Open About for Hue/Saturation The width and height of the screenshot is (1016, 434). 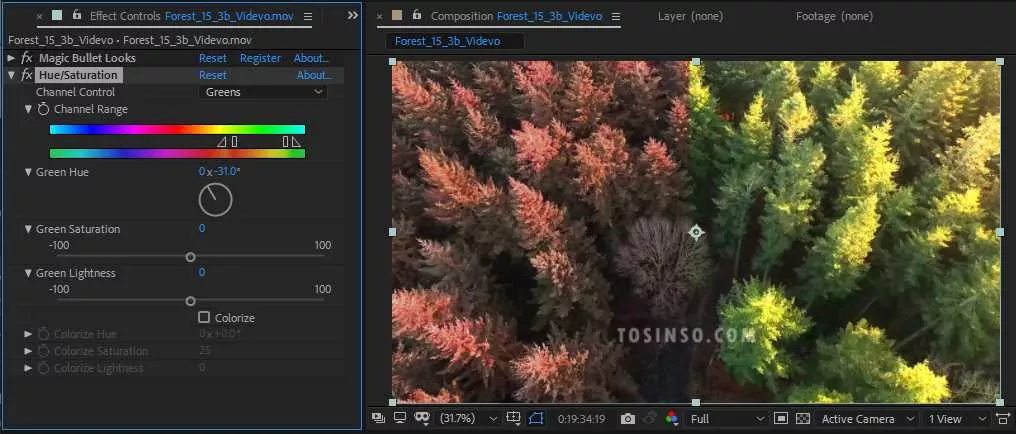314,75
